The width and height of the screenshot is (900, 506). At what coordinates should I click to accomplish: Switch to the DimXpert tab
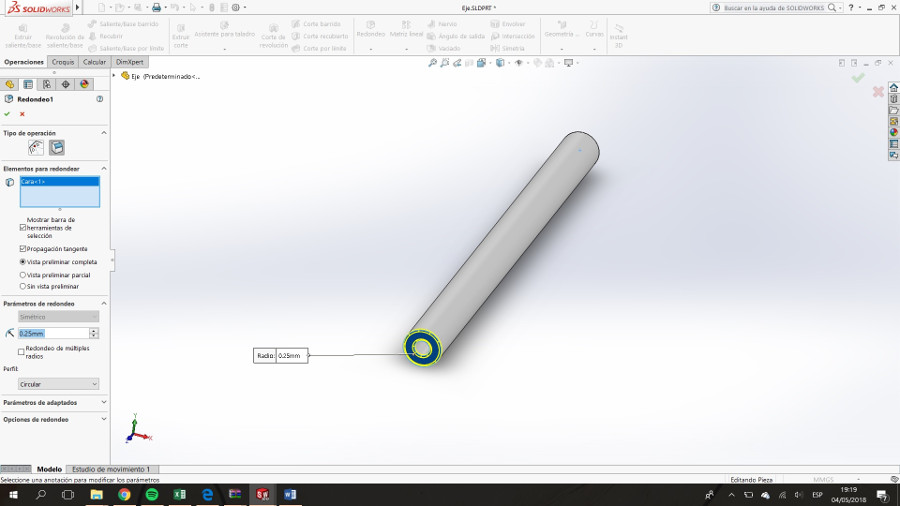click(130, 62)
